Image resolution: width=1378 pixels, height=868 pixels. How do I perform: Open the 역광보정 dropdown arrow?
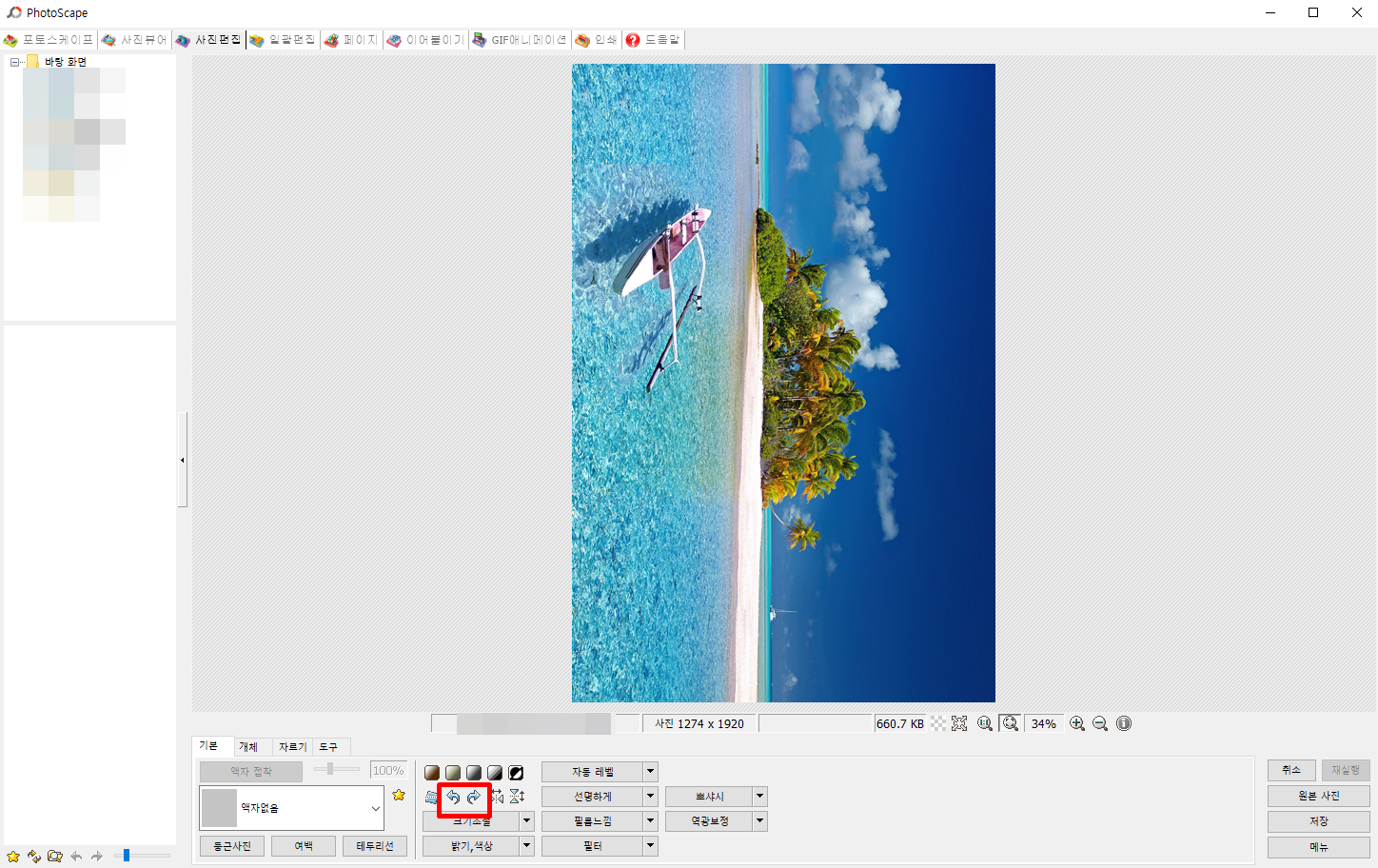coord(760,821)
